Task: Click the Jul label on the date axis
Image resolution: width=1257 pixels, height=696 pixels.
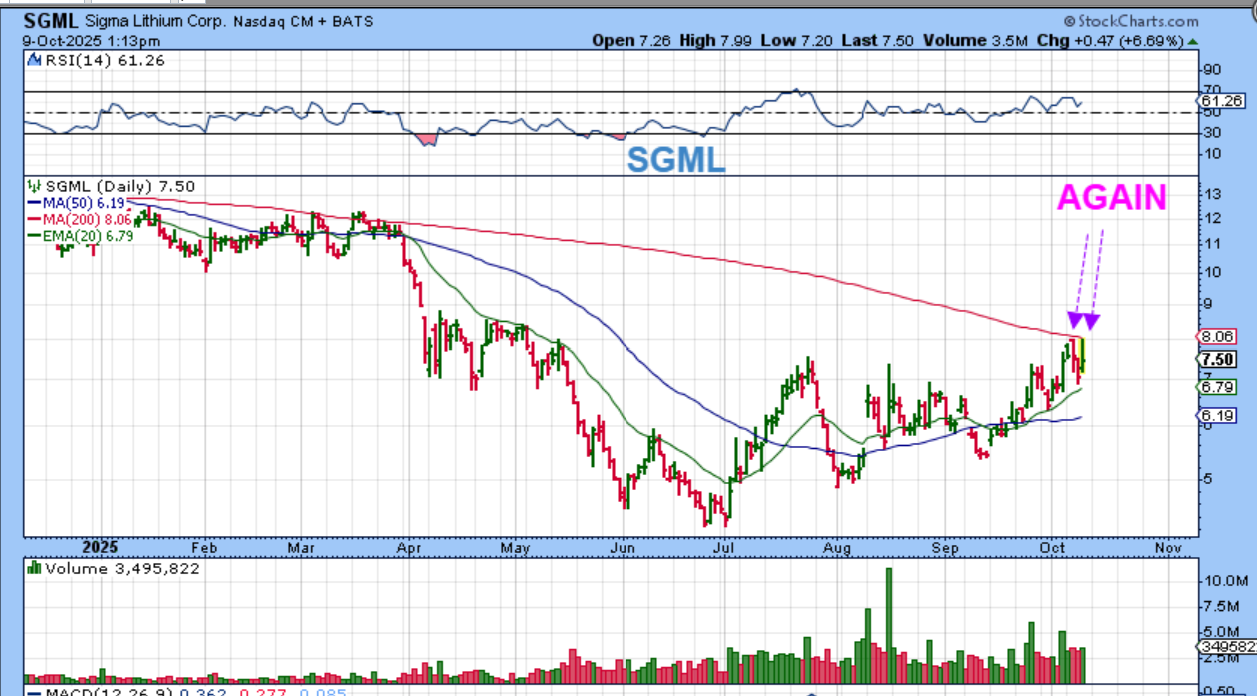Action: tap(723, 548)
